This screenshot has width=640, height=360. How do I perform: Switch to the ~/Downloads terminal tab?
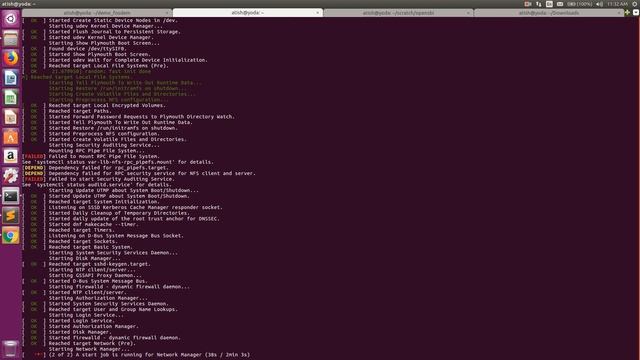click(549, 13)
